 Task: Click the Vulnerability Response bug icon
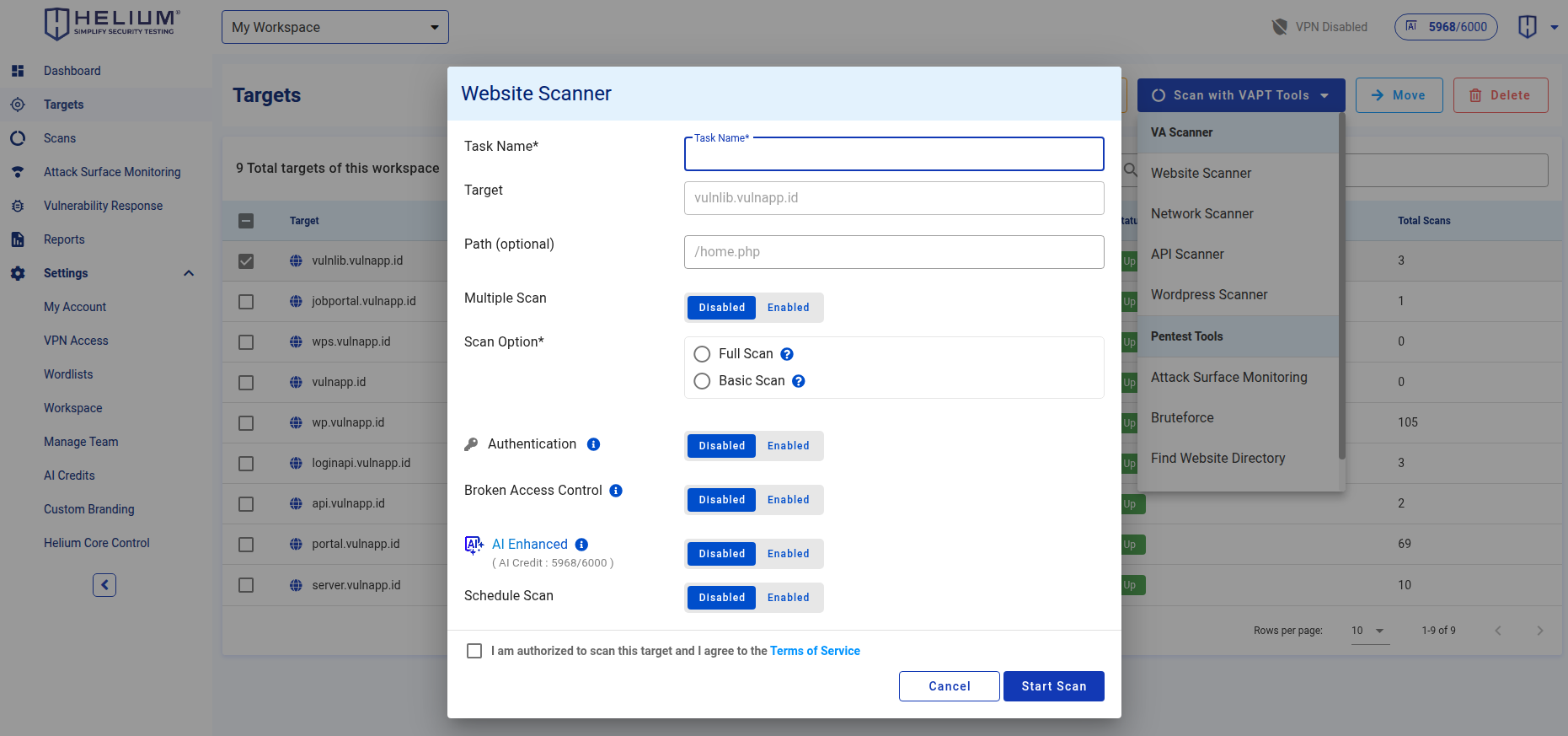[x=18, y=206]
